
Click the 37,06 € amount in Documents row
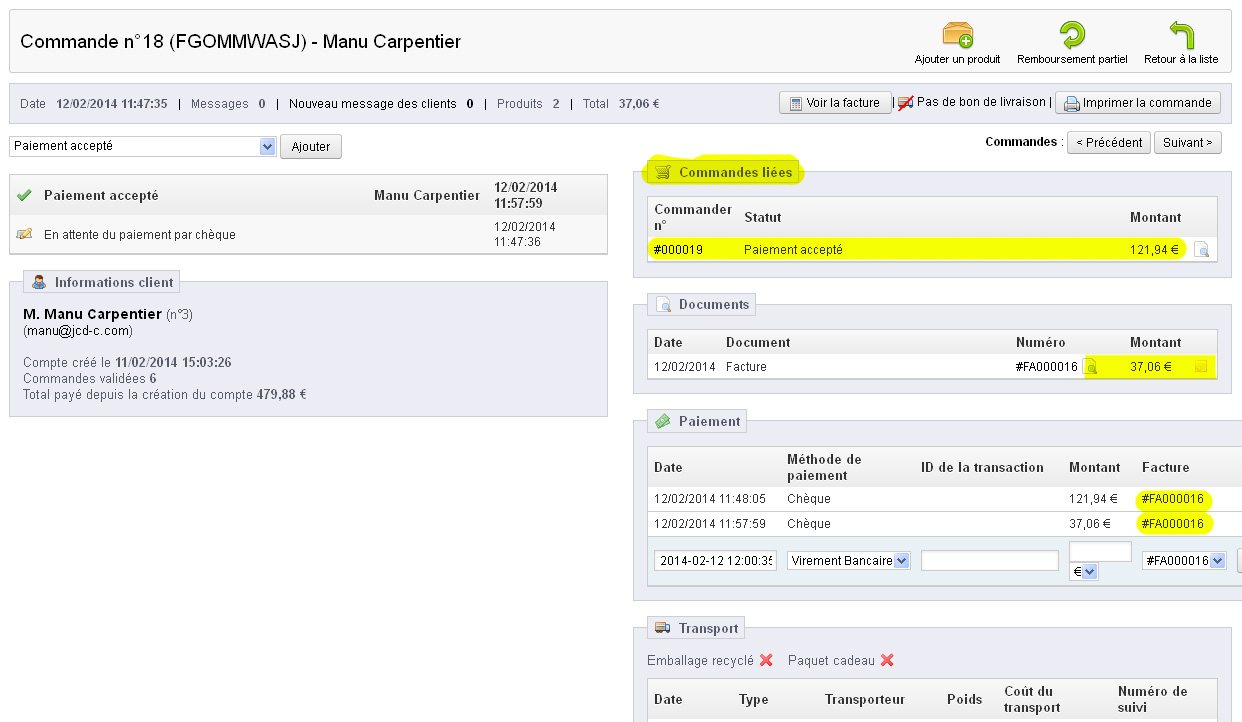coord(1152,367)
